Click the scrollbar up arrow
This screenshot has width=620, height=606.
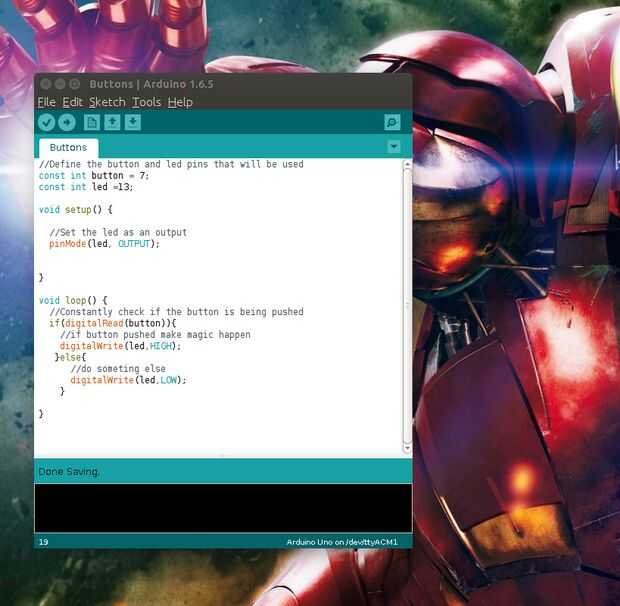407,163
